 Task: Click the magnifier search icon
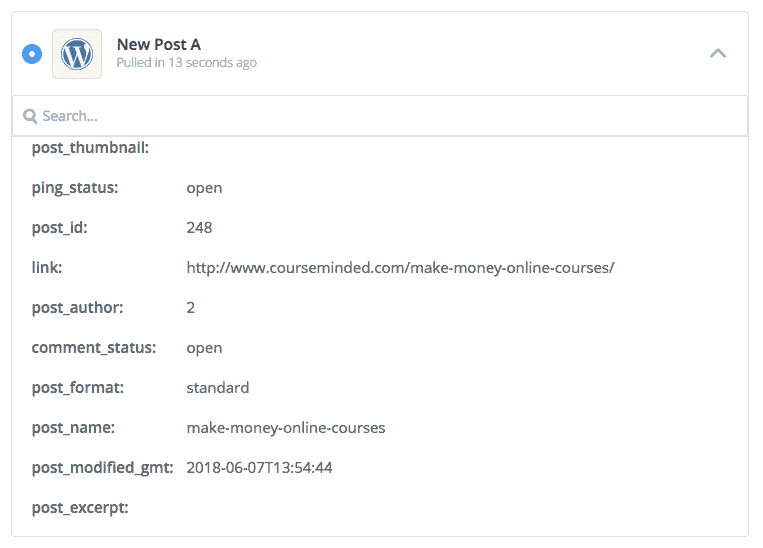30,116
